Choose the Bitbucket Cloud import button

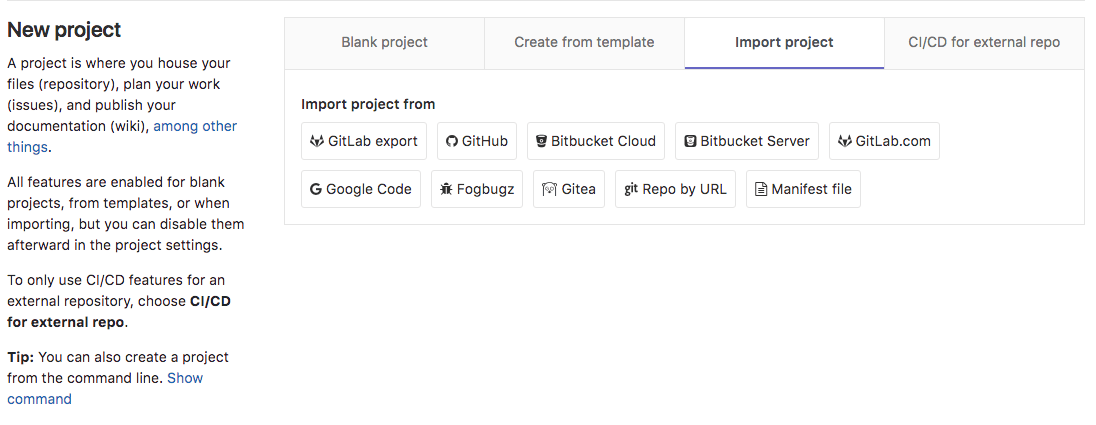[594, 141]
